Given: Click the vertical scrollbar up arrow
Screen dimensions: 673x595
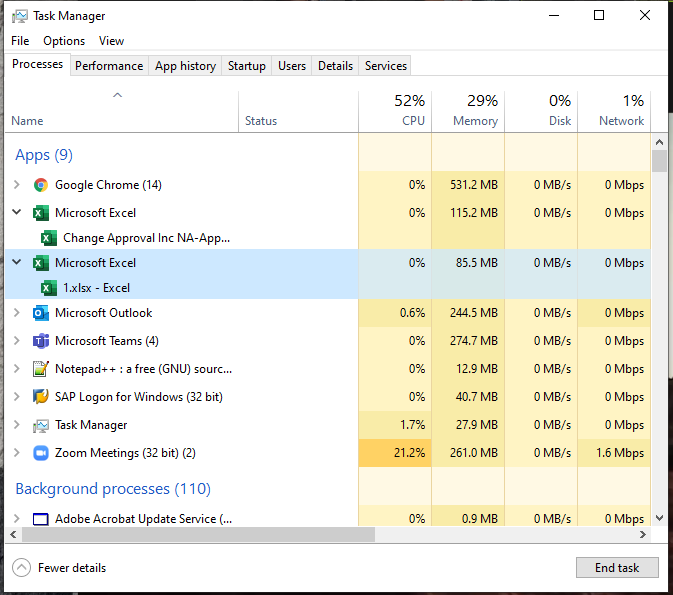Looking at the screenshot, I should (x=659, y=141).
